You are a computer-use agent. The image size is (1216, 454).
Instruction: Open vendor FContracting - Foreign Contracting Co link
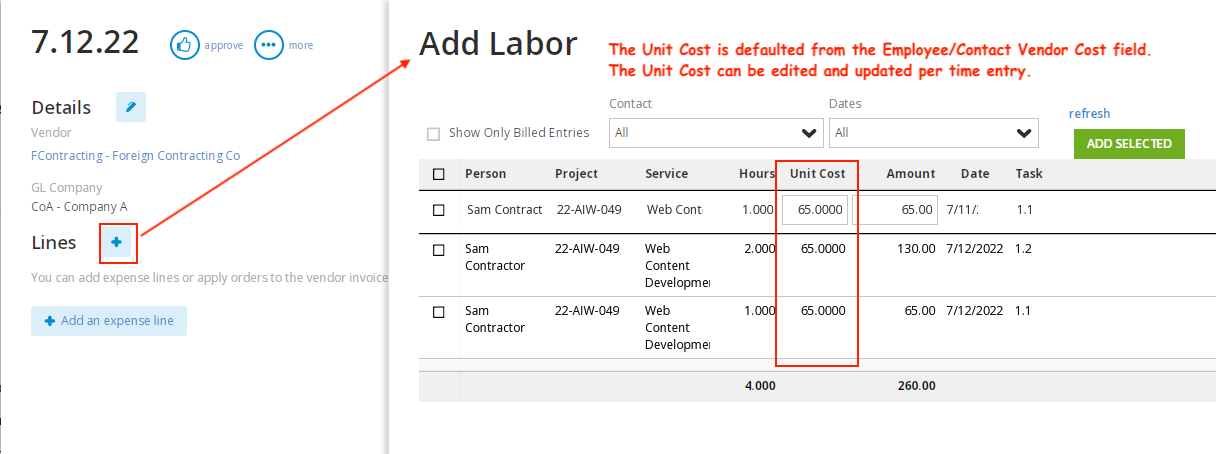click(136, 156)
